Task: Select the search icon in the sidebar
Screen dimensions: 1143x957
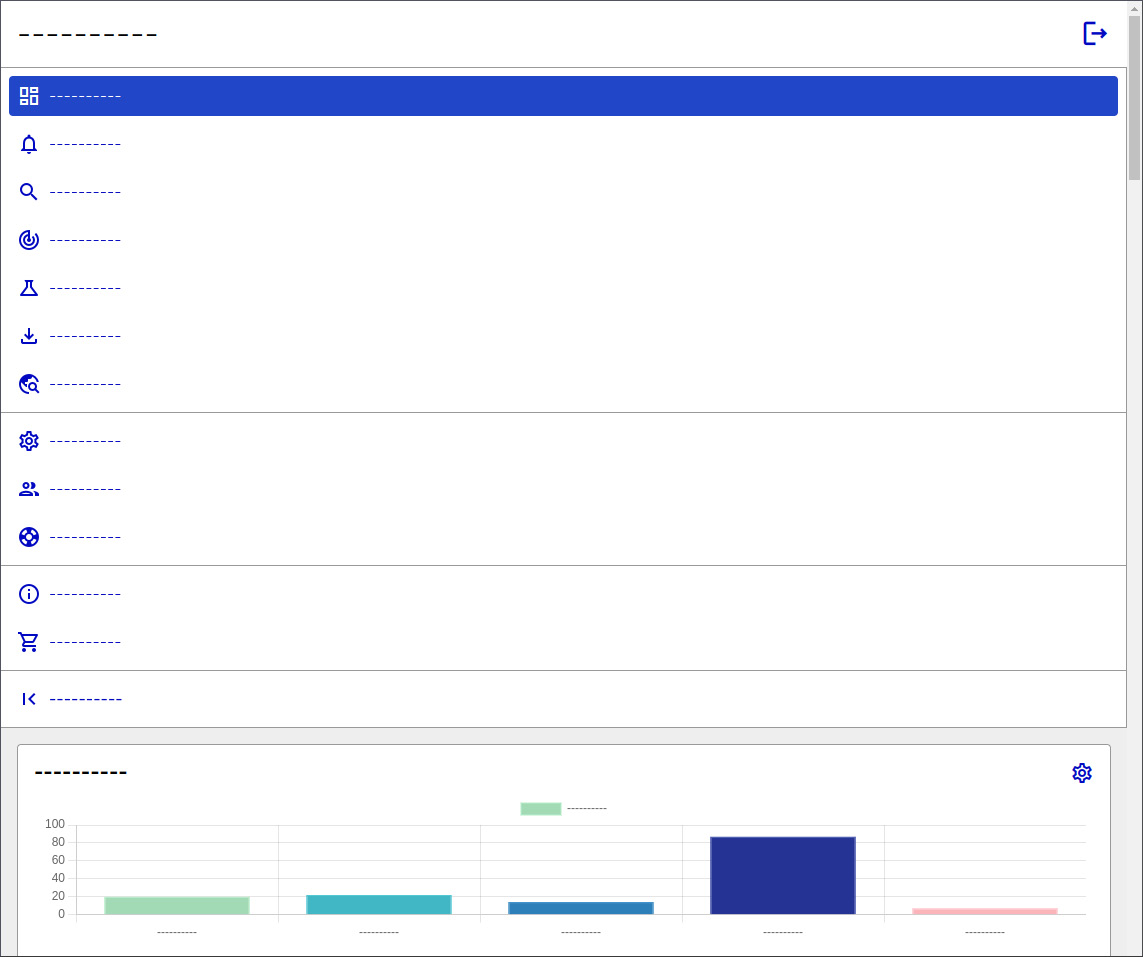Action: click(29, 191)
